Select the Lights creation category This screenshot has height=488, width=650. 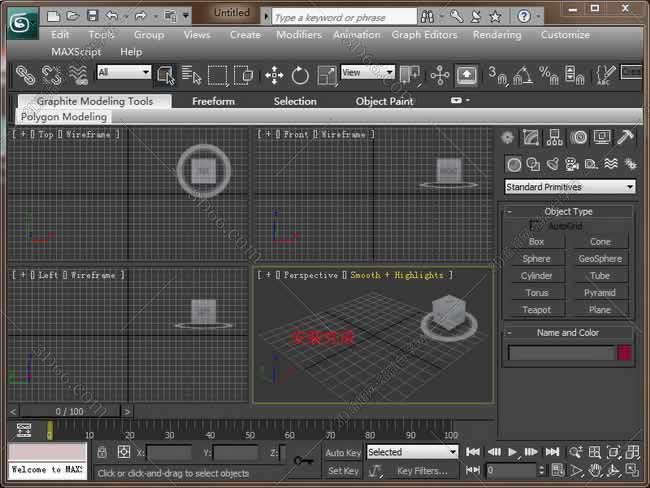(x=553, y=165)
